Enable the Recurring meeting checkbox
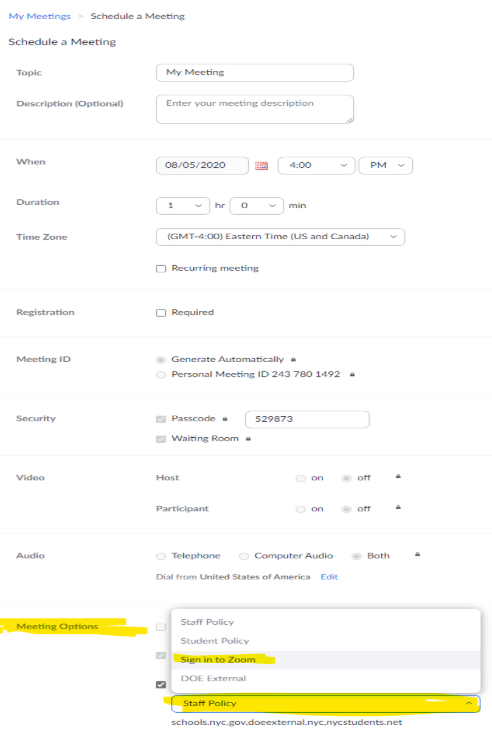The width and height of the screenshot is (492, 729). pos(161,269)
